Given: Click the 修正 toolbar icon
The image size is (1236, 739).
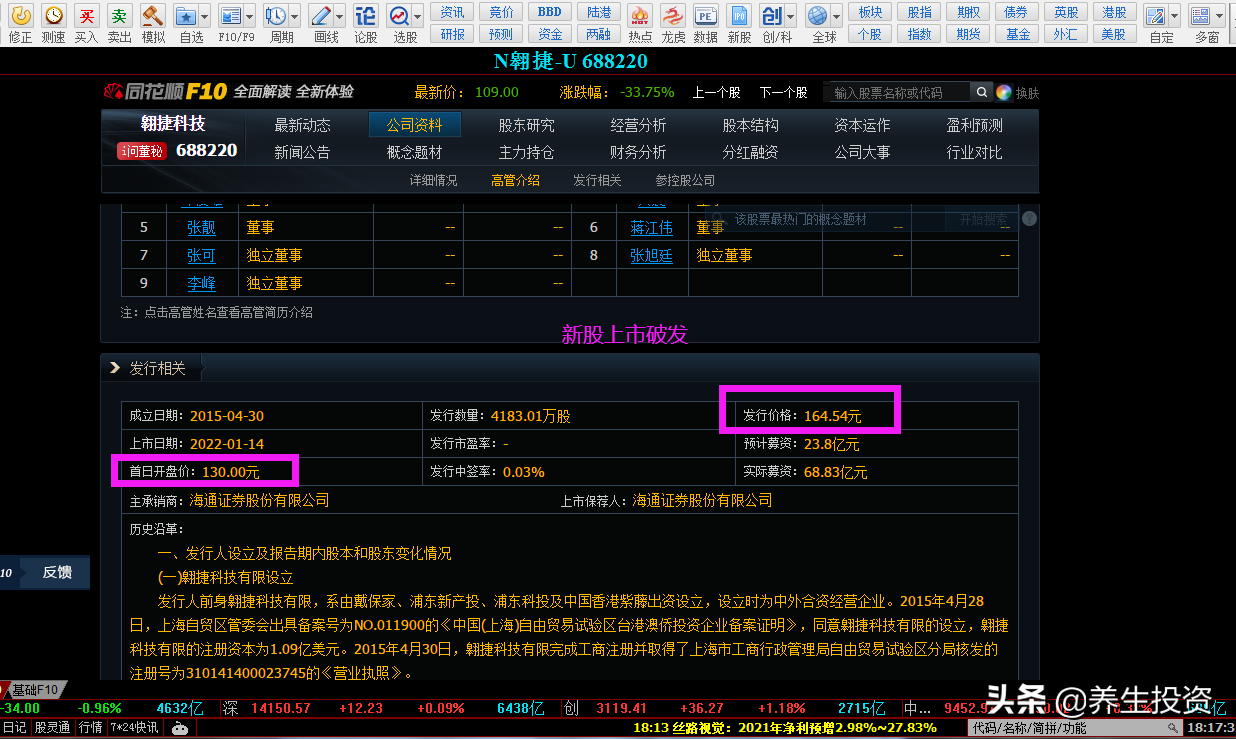Looking at the screenshot, I should 20,16.
